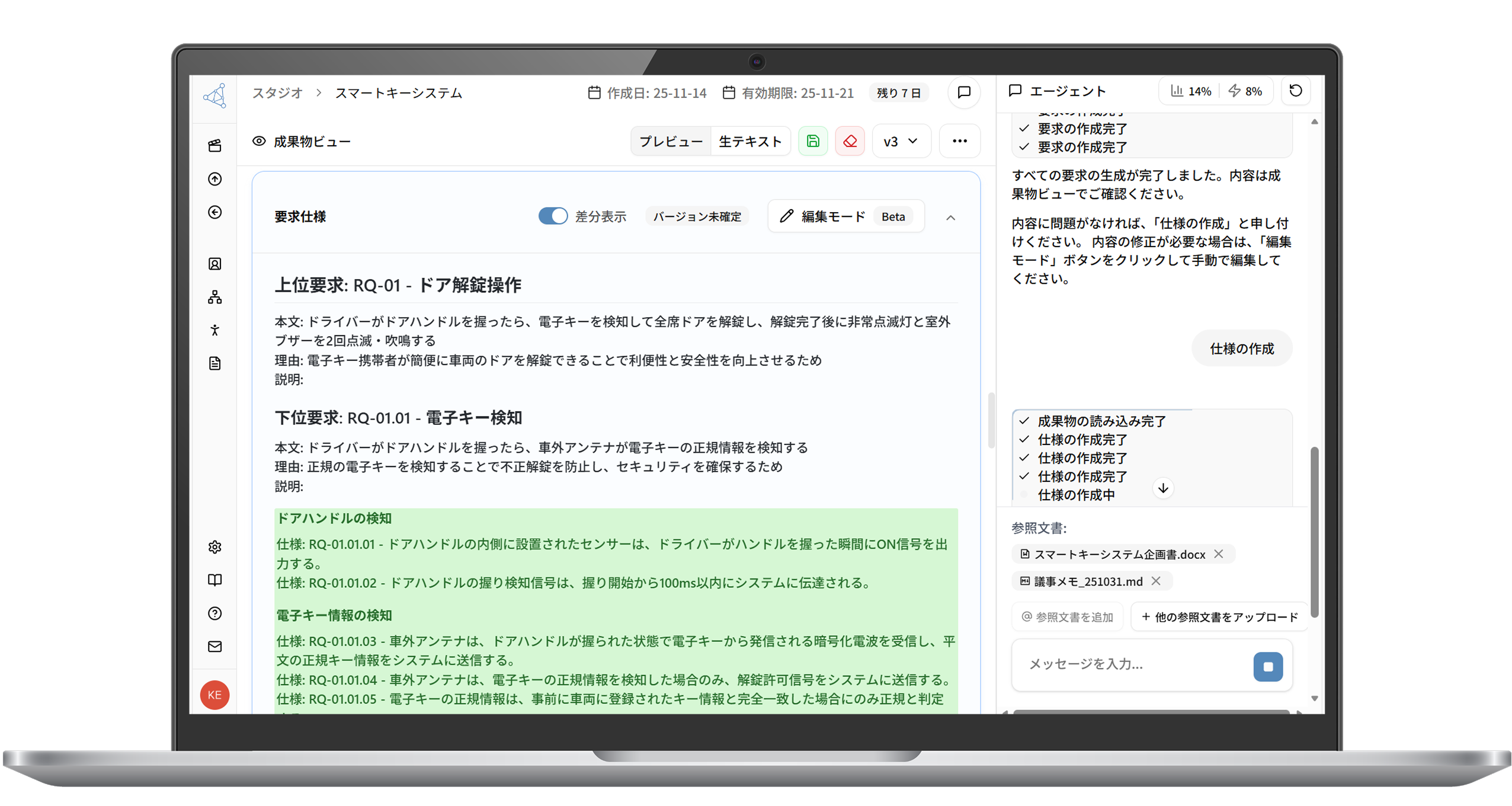Screen dimensions: 1512x806
Task: Open the v3 version dropdown
Action: tap(901, 141)
